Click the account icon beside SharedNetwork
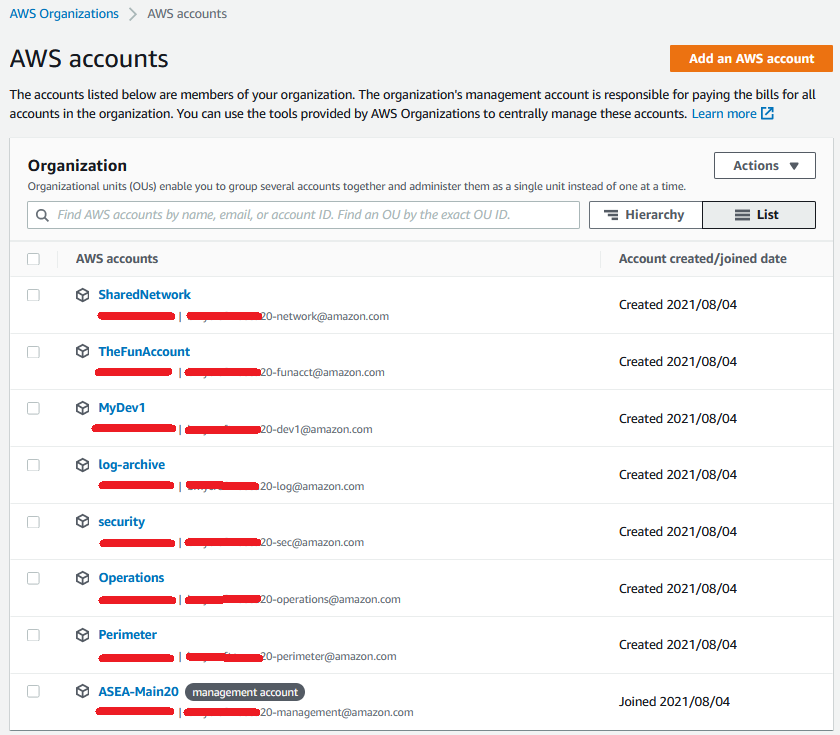The height and width of the screenshot is (735, 840). click(82, 294)
